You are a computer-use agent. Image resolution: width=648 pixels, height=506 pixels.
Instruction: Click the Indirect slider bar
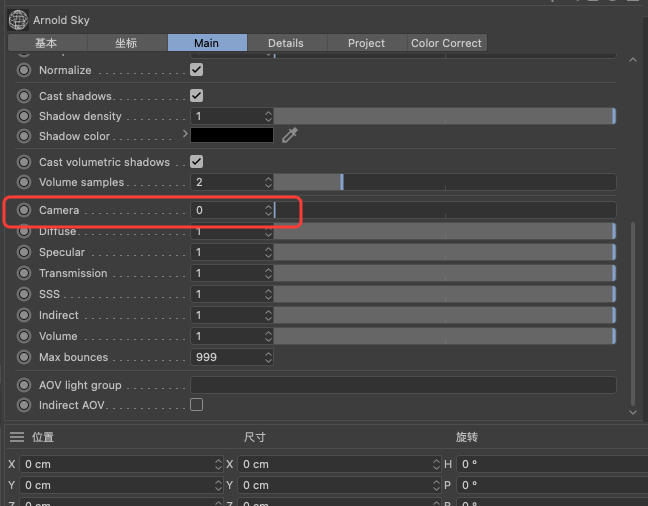445,315
